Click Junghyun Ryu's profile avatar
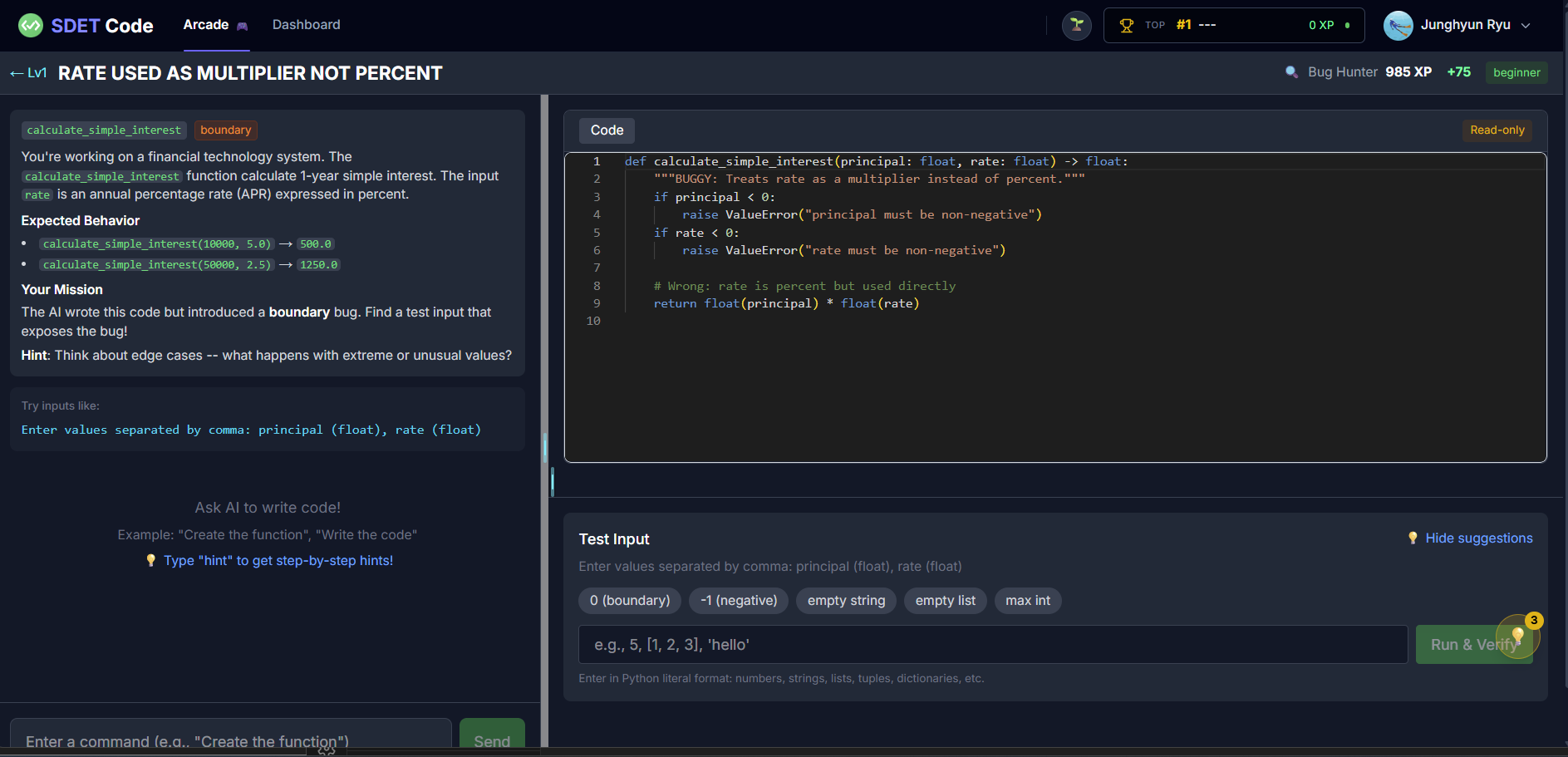Screen dimensions: 1568x757 [x=1398, y=25]
